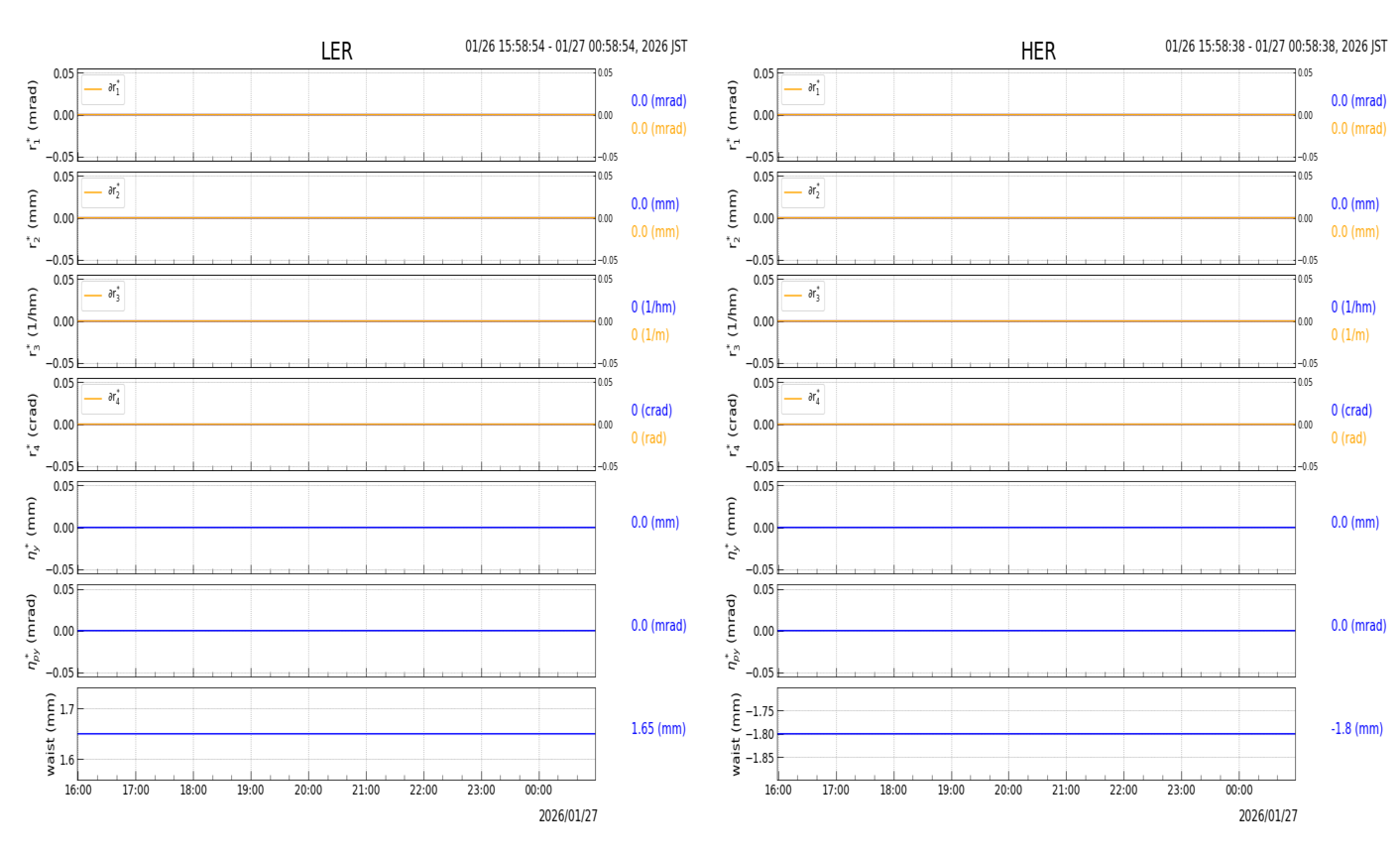Click the HER 0 (1/hm) readout
The height and width of the screenshot is (857, 1400).
pyautogui.click(x=1353, y=306)
